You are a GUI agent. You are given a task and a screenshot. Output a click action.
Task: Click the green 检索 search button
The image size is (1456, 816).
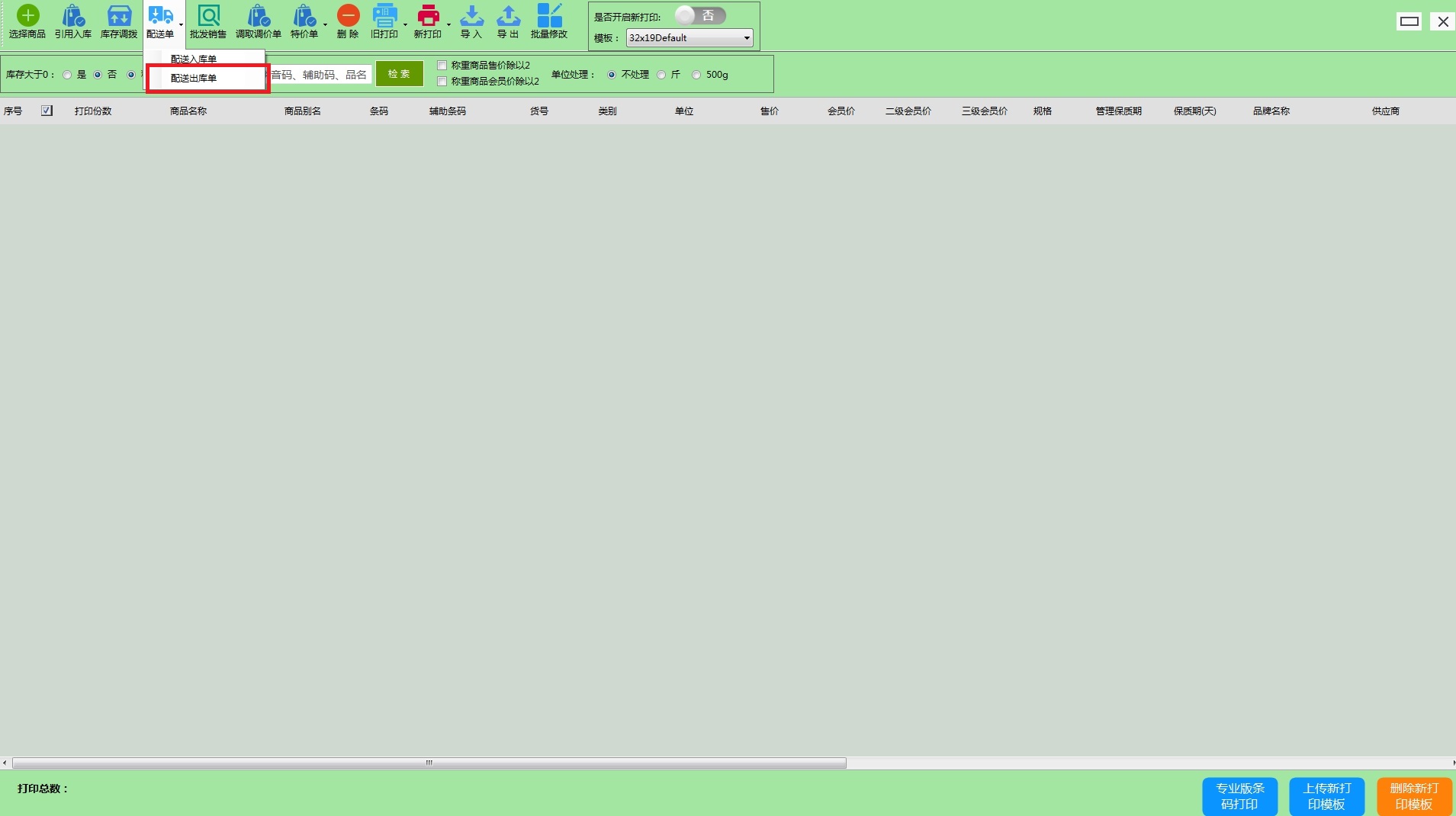(x=399, y=74)
